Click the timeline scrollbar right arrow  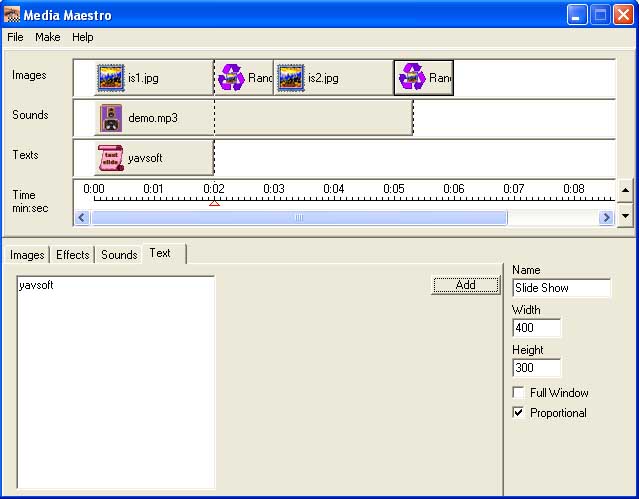(x=606, y=217)
